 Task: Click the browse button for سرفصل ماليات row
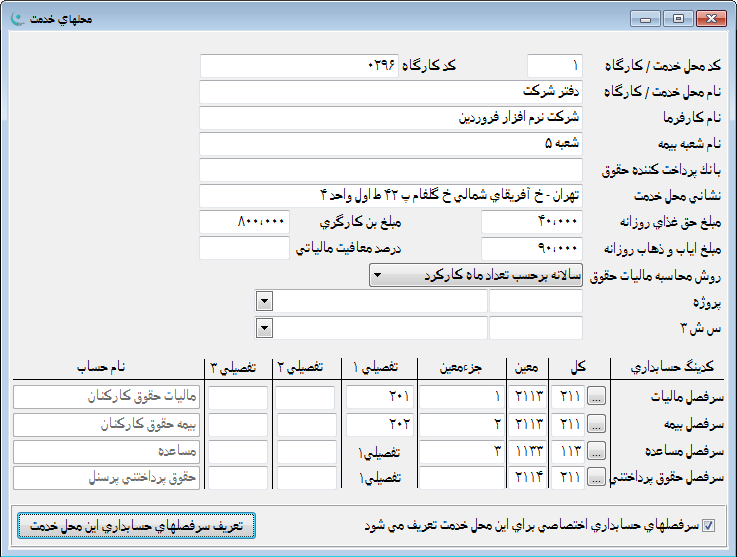(599, 399)
